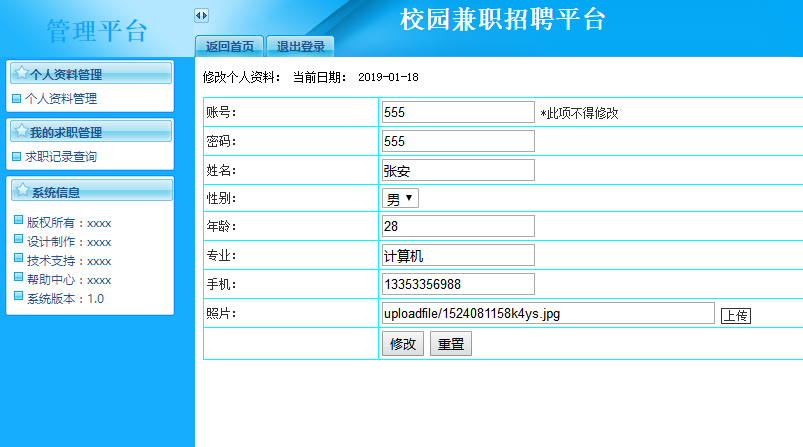
Task: Switch to the 返回首页 tab
Action: [230, 46]
